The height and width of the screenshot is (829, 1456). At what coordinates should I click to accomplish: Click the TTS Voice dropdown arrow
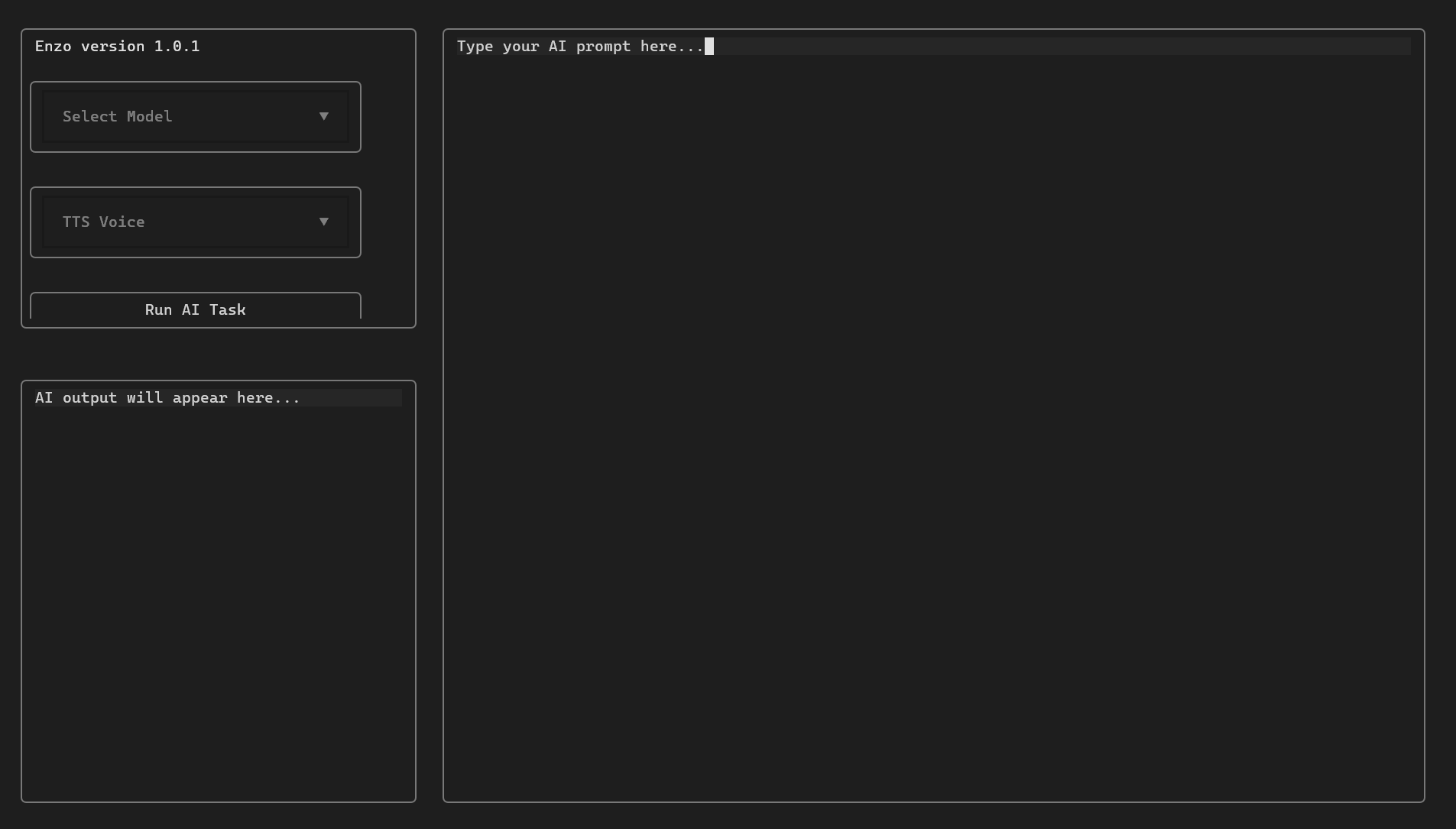(324, 222)
